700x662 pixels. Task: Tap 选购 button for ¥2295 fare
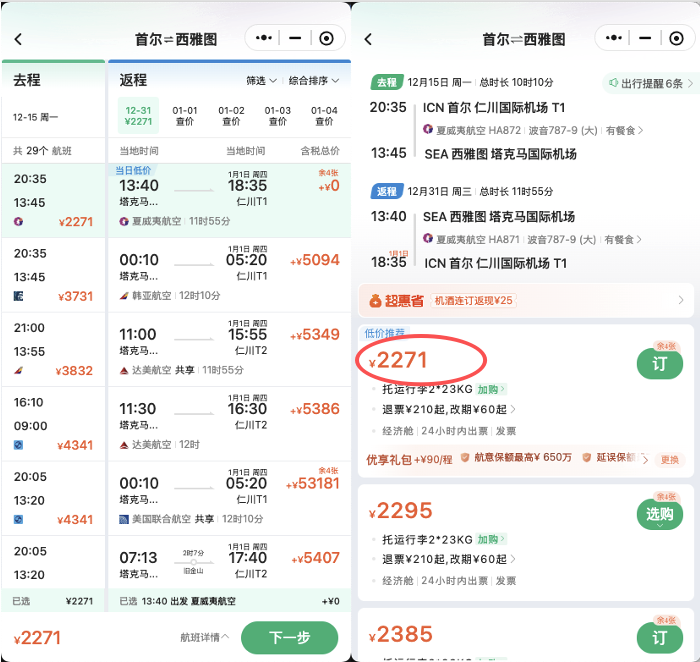(659, 514)
